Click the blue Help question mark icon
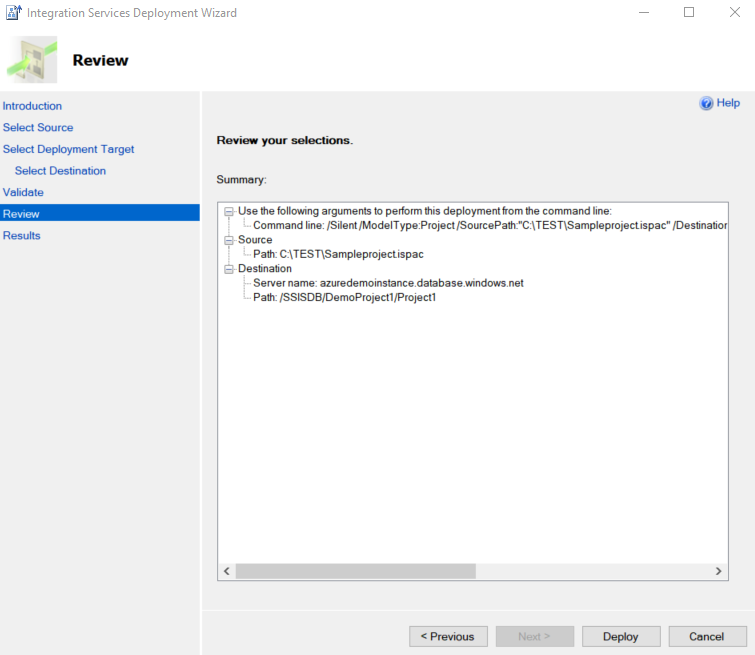Image resolution: width=755 pixels, height=655 pixels. 706,103
